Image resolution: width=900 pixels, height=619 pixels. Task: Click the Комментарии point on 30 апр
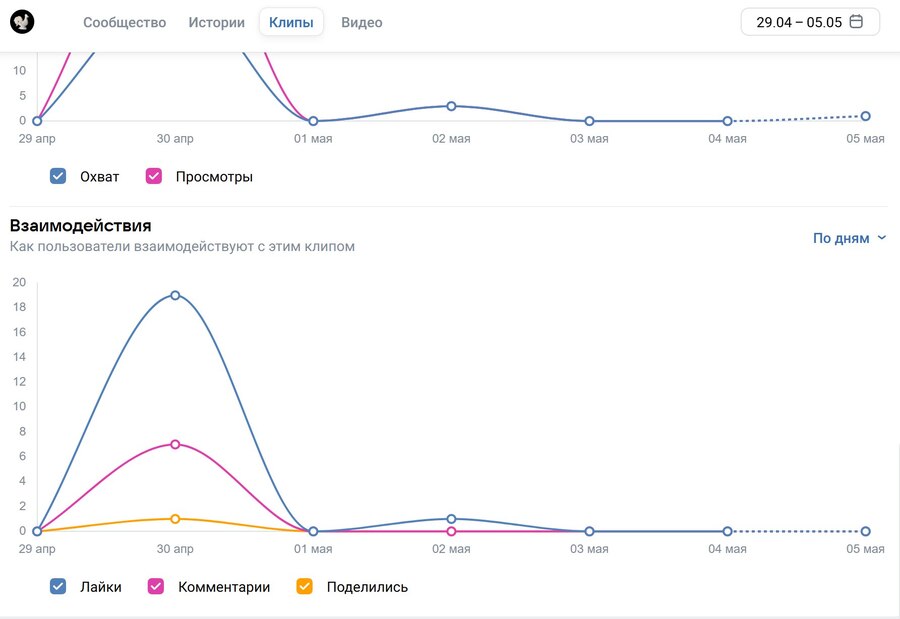[x=175, y=444]
